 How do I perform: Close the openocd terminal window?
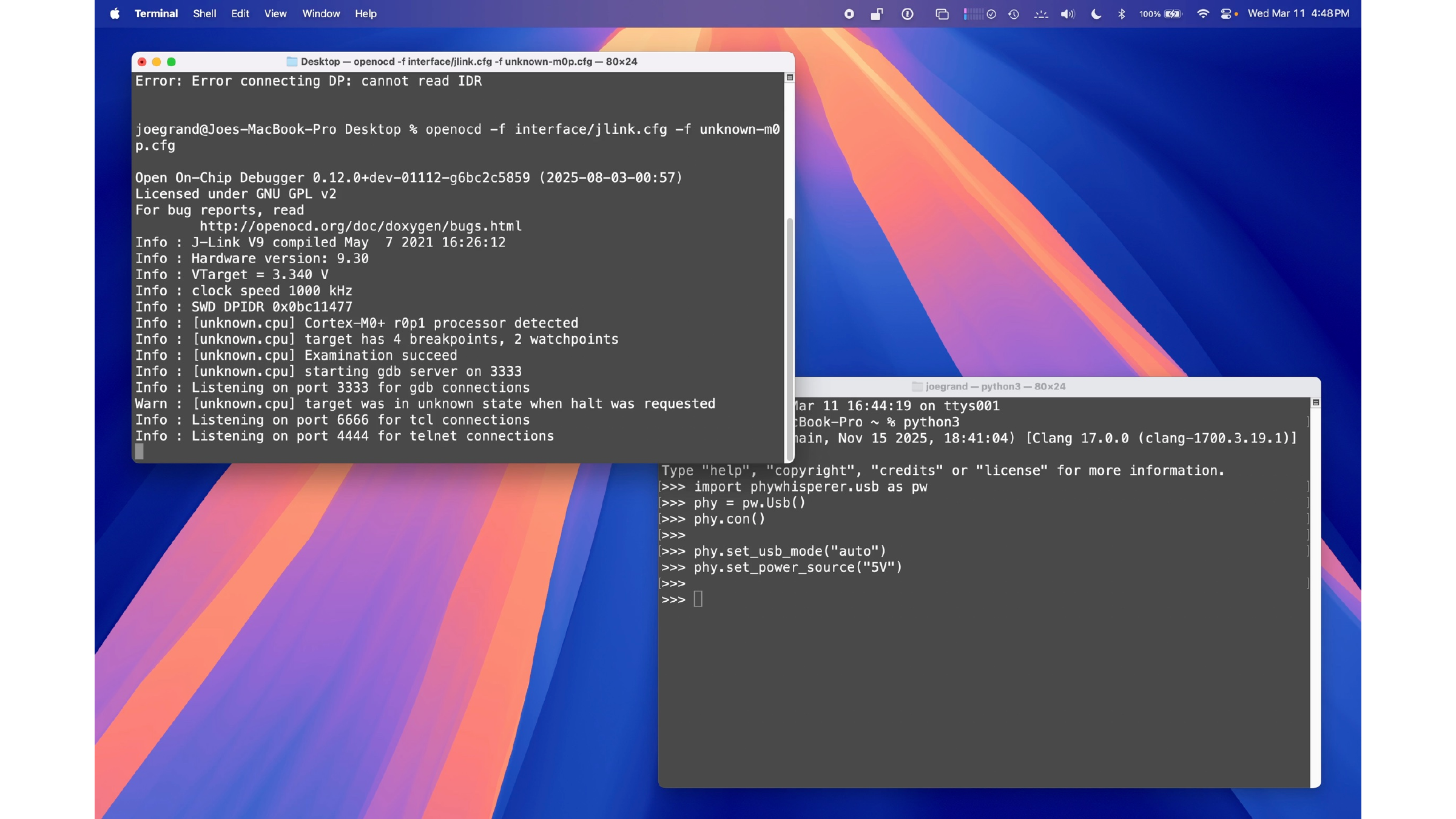click(142, 62)
